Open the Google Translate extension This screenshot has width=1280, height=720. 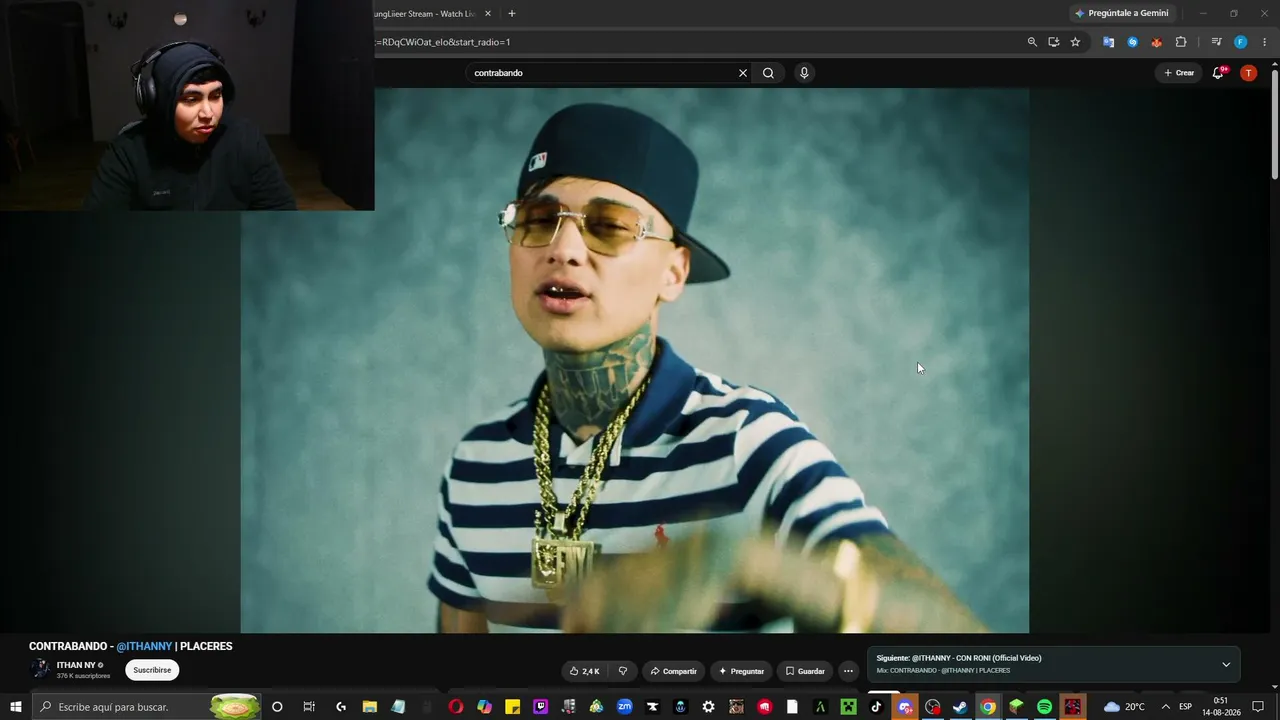1108,42
